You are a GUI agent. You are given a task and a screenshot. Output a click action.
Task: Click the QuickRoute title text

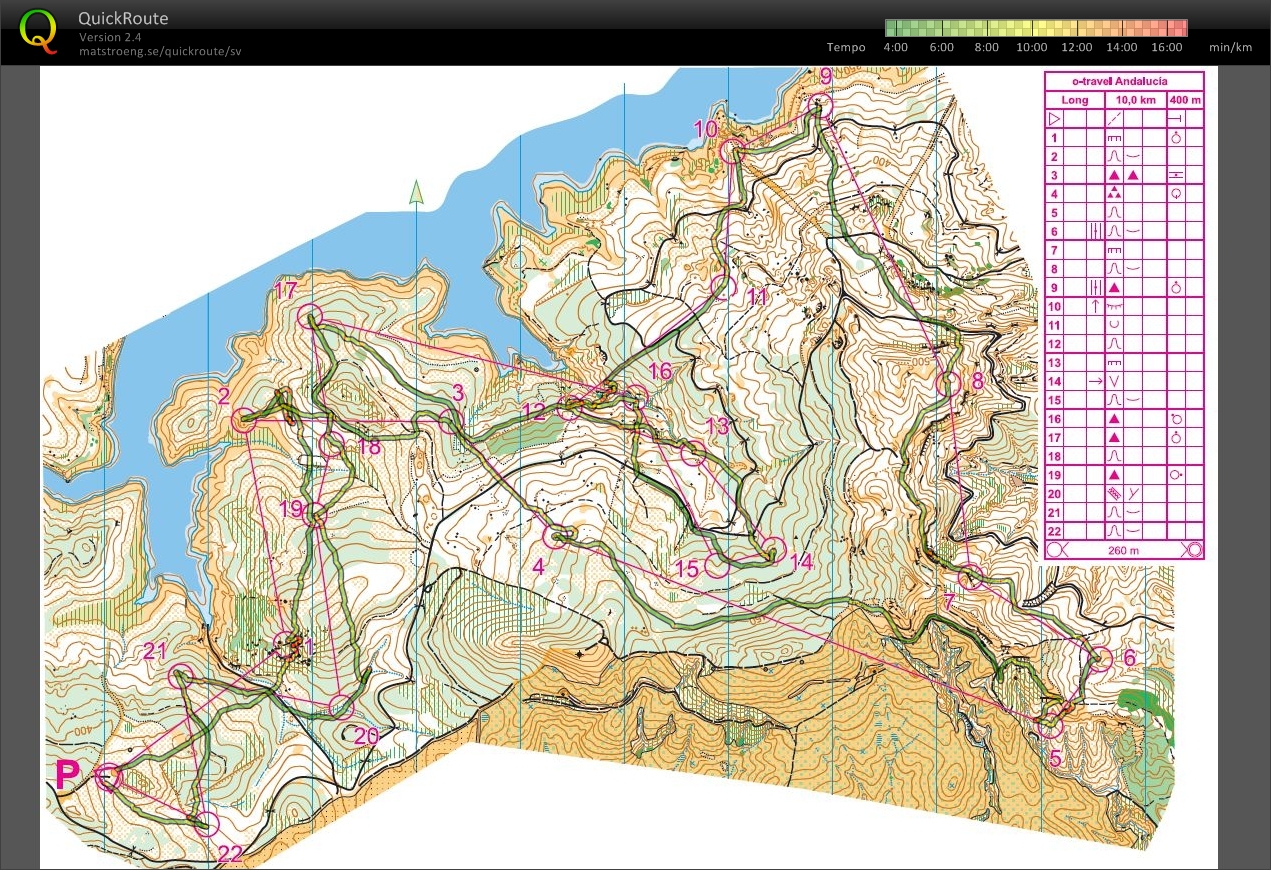point(124,19)
